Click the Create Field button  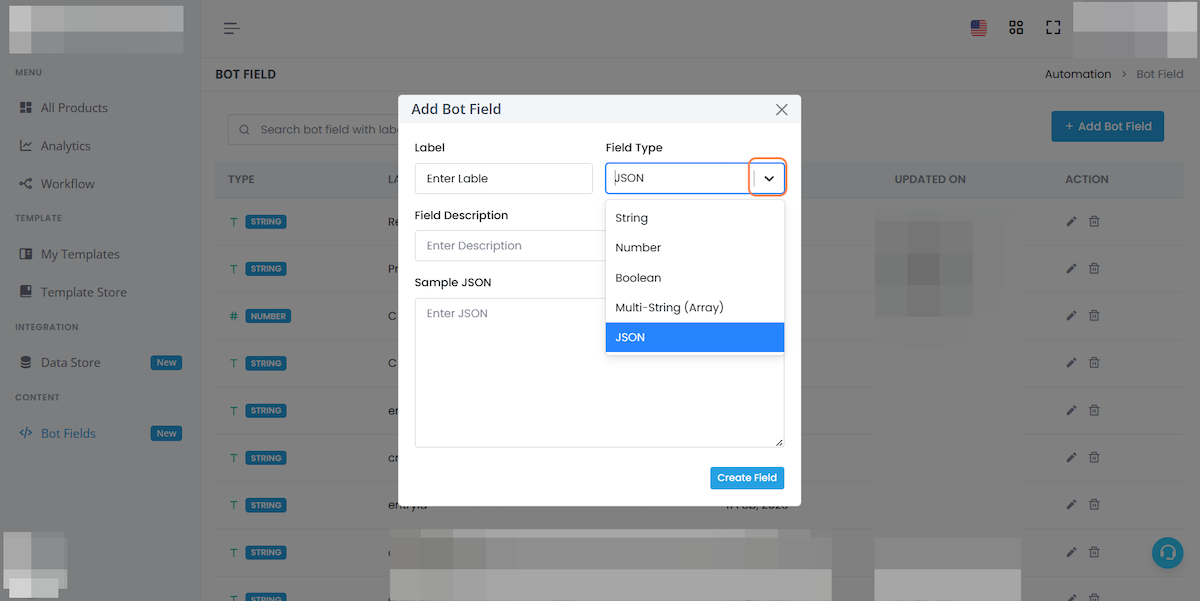[x=747, y=478]
